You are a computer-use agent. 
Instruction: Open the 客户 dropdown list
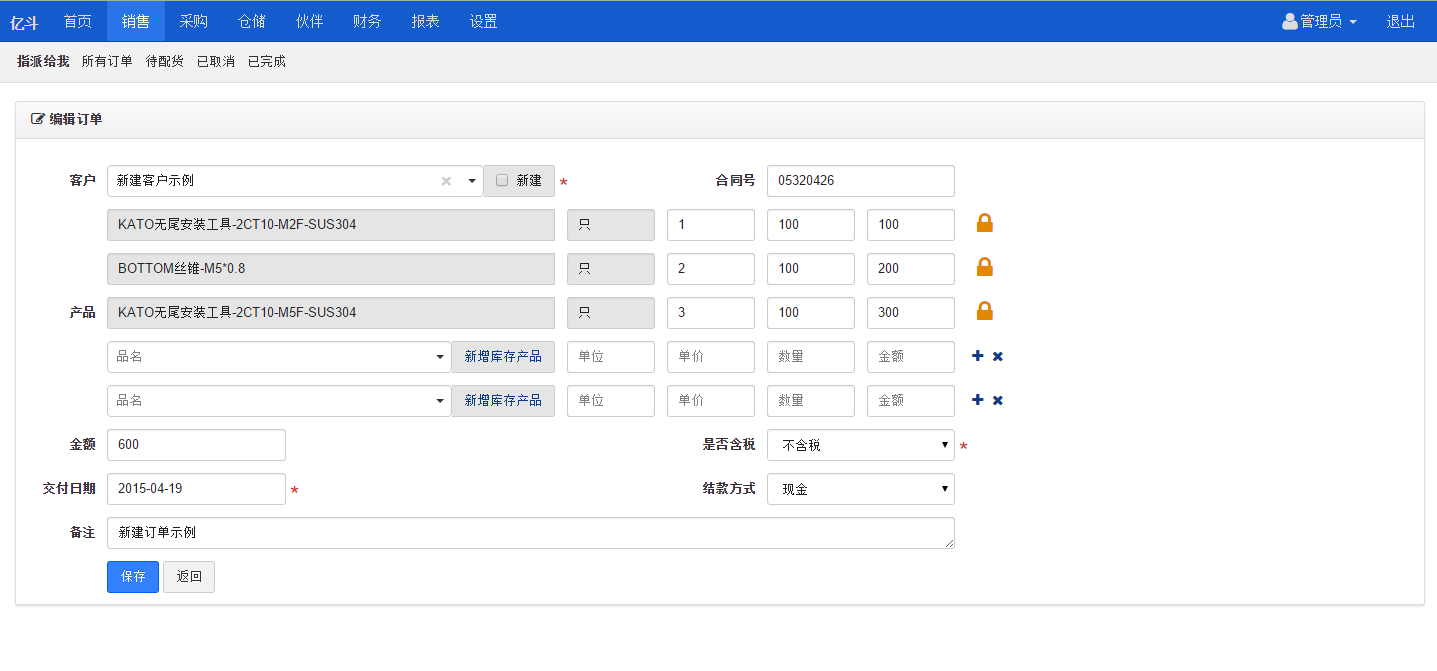[x=471, y=181]
